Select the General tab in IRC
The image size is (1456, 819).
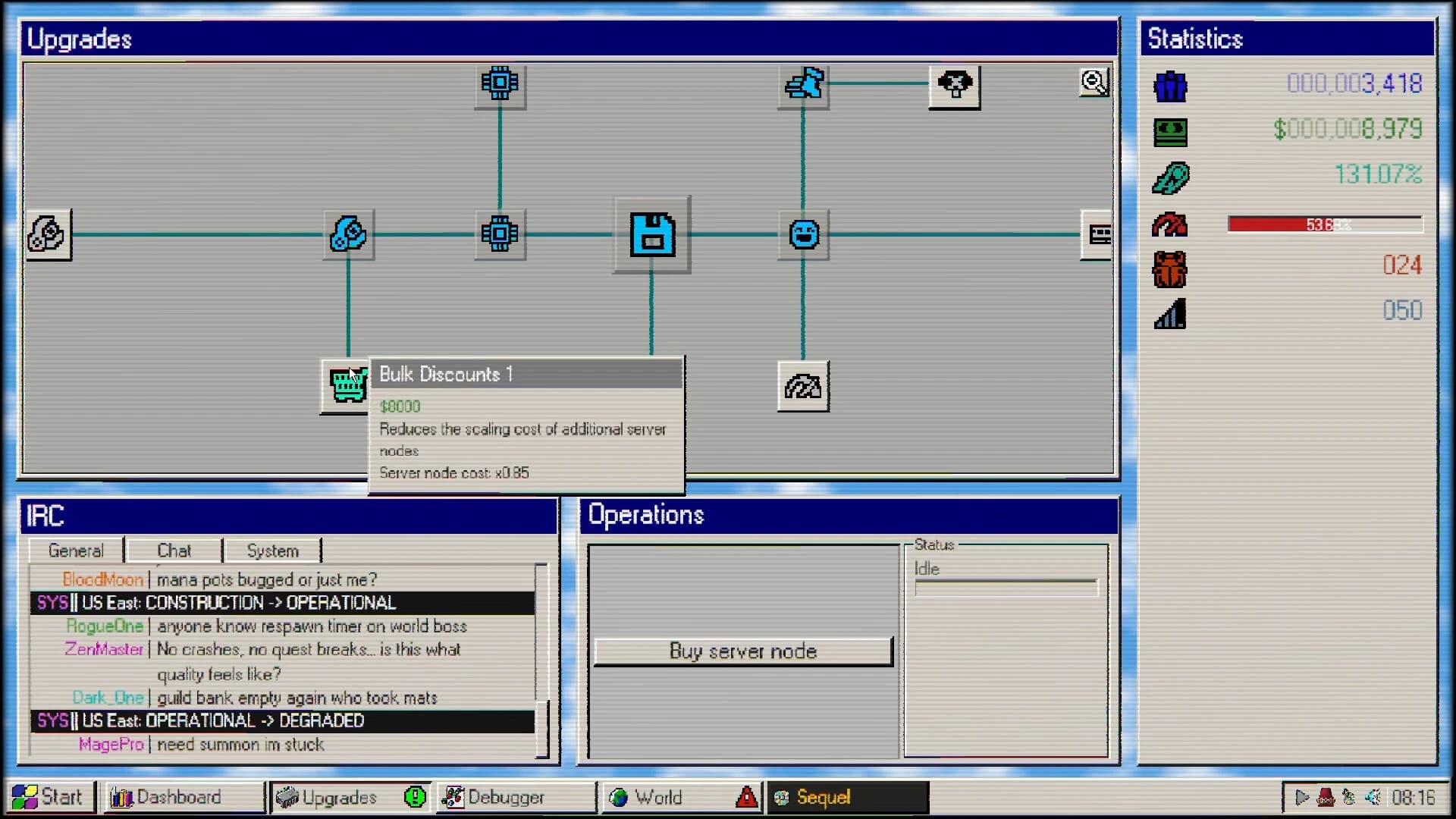[76, 550]
